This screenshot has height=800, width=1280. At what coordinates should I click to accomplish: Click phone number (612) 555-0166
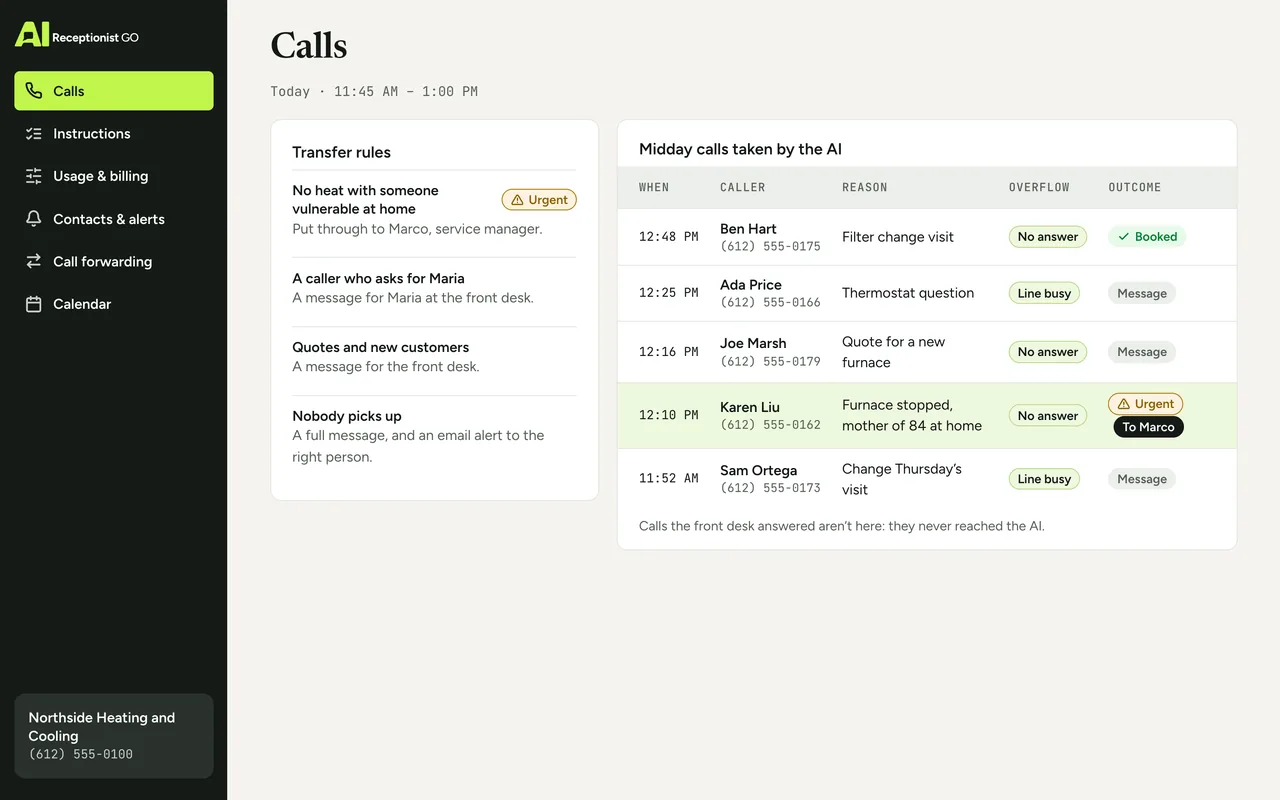[x=770, y=302]
